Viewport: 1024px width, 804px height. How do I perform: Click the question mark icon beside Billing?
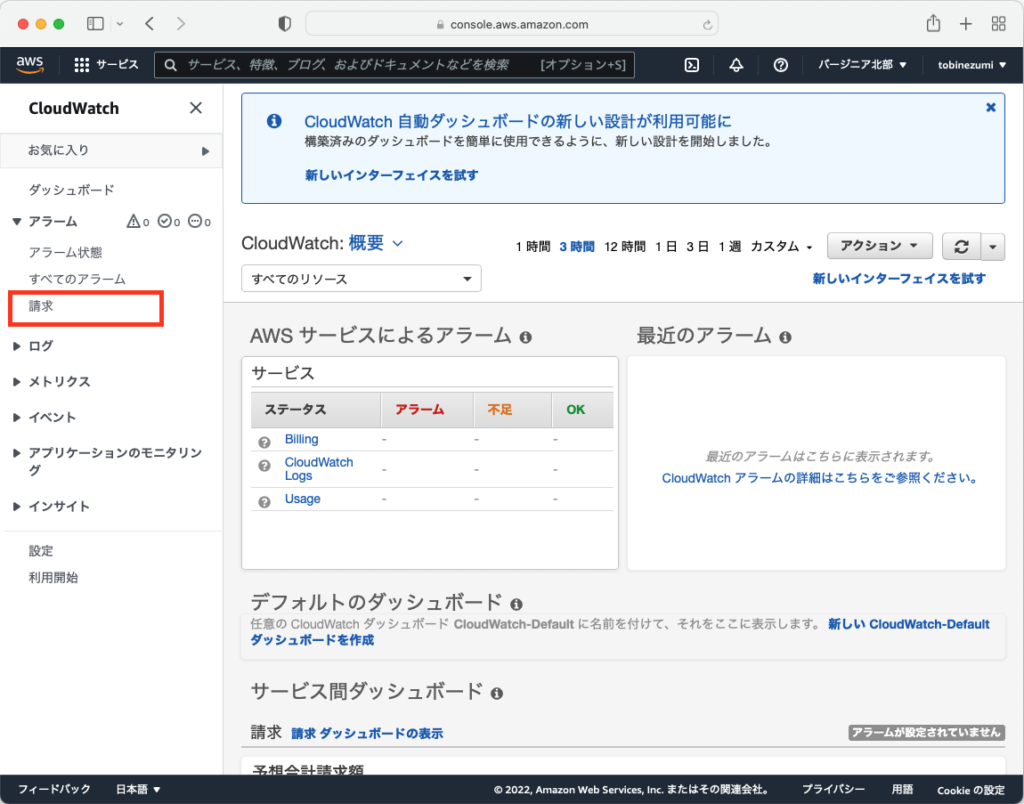264,442
